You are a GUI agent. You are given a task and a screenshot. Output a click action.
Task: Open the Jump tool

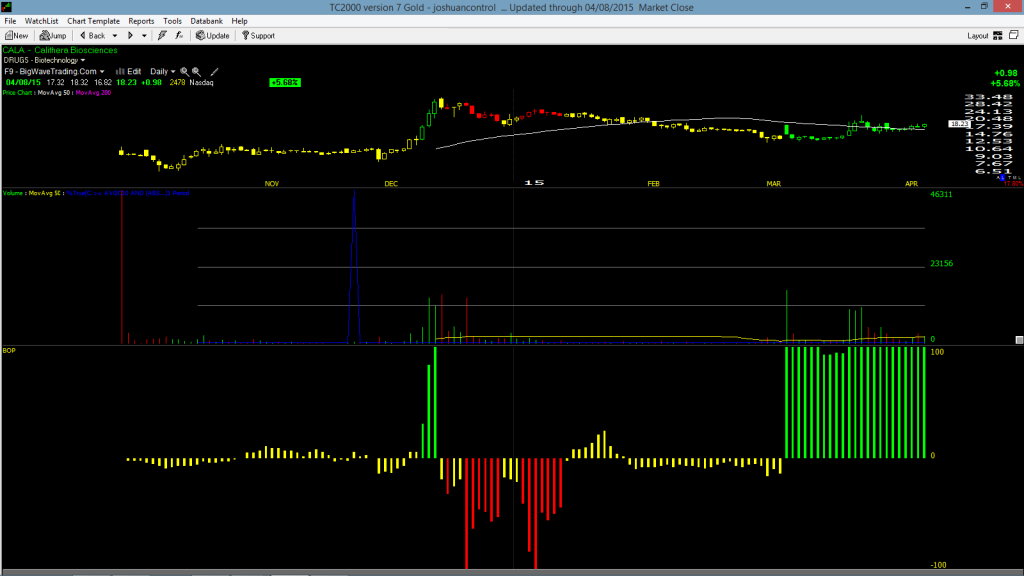point(53,36)
